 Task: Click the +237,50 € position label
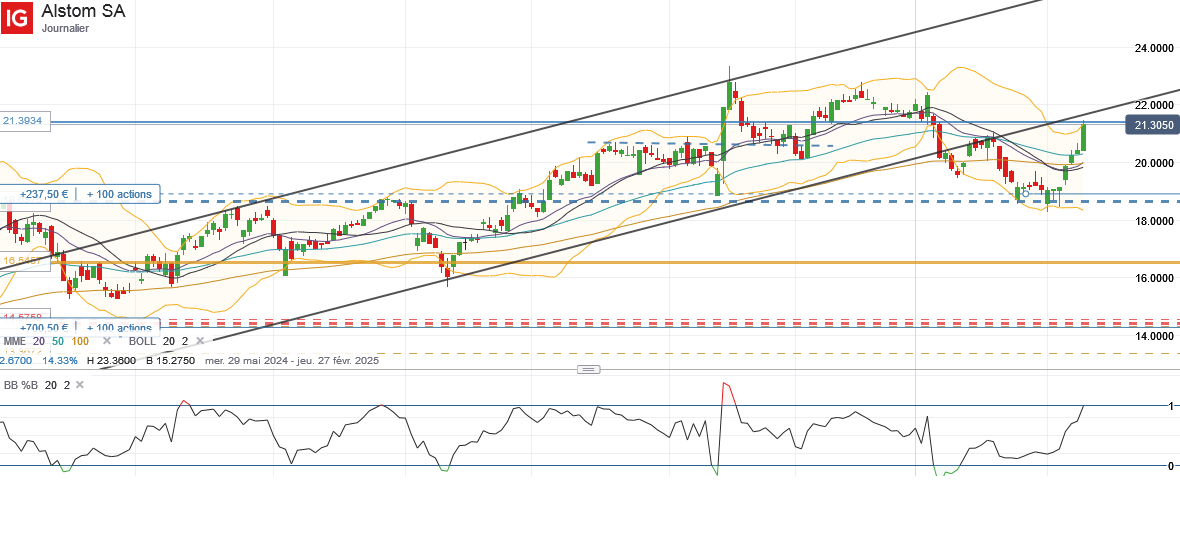pyautogui.click(x=44, y=194)
